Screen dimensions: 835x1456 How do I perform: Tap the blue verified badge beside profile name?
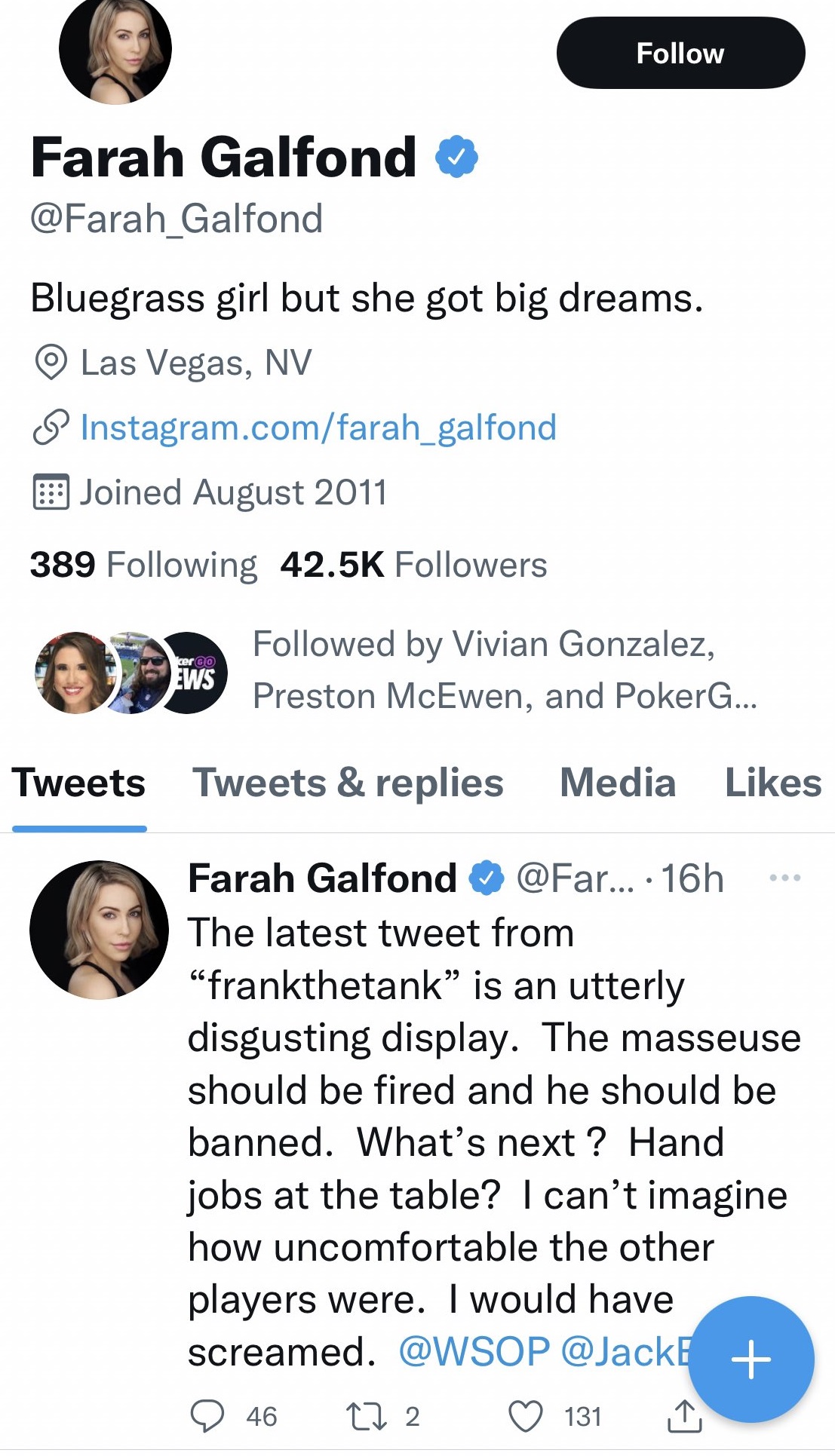tap(456, 157)
